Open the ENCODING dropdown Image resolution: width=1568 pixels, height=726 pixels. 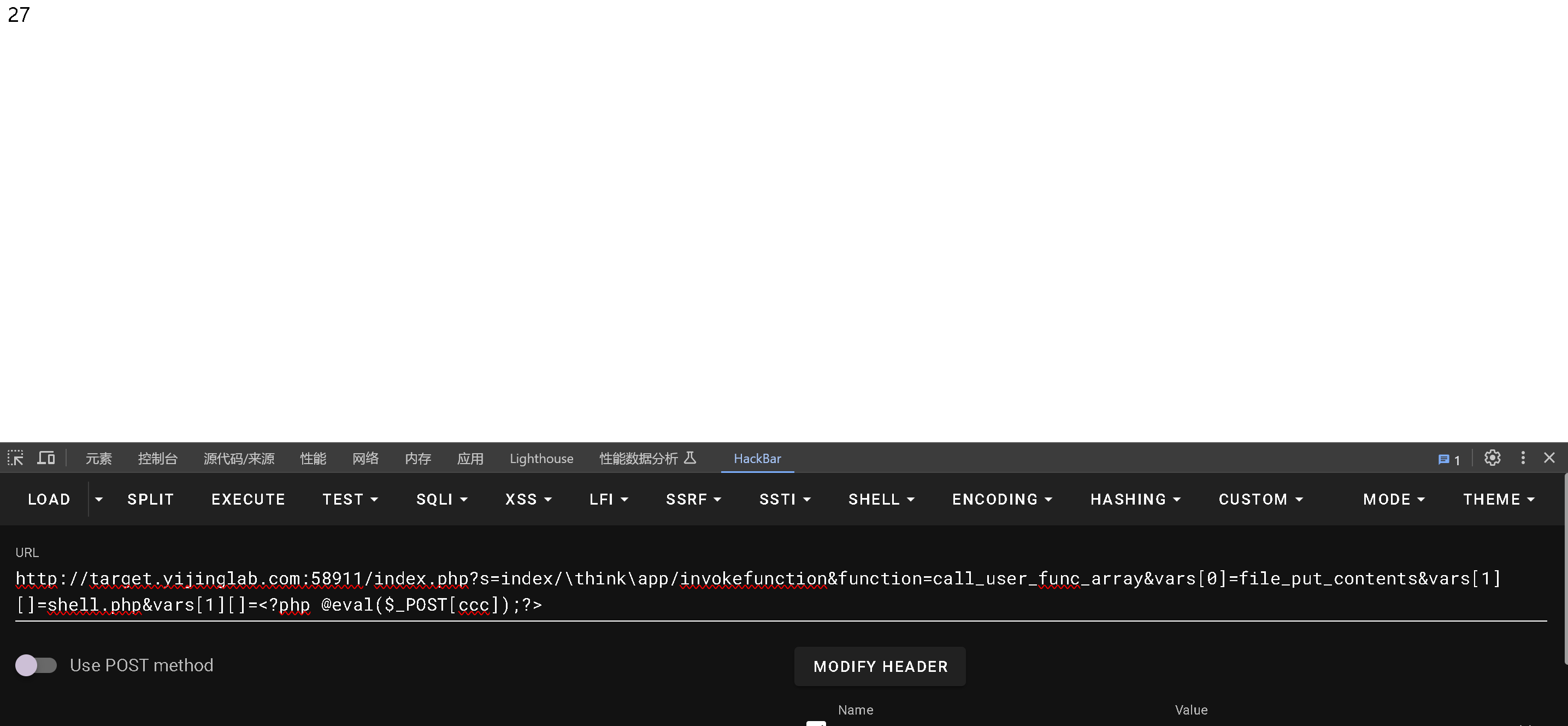(x=1002, y=500)
